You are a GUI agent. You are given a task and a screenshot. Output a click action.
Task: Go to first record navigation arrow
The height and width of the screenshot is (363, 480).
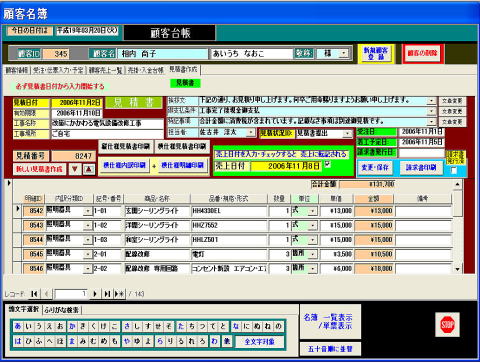[x=34, y=294]
